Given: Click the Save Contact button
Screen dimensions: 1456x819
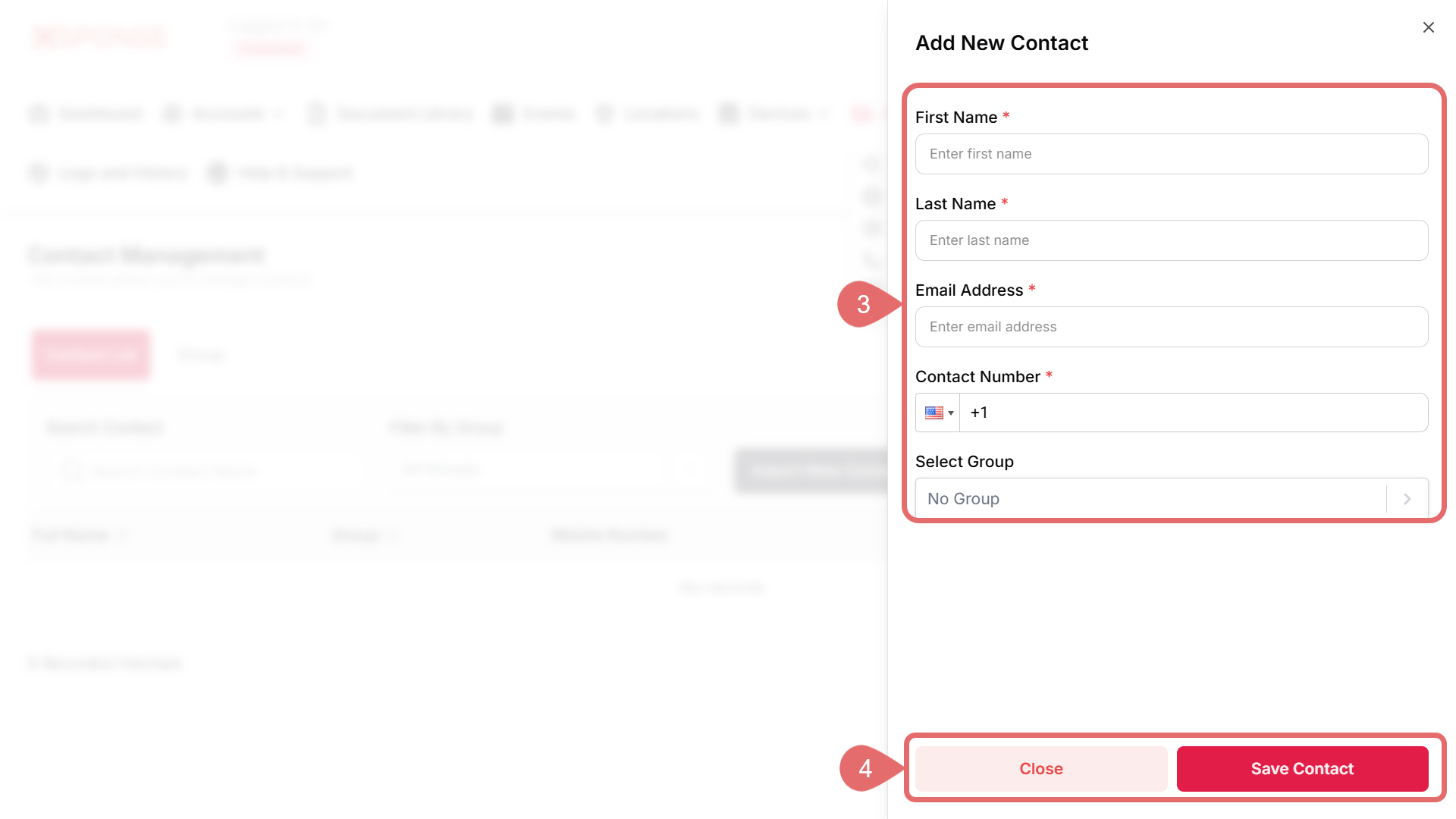Looking at the screenshot, I should tap(1301, 768).
